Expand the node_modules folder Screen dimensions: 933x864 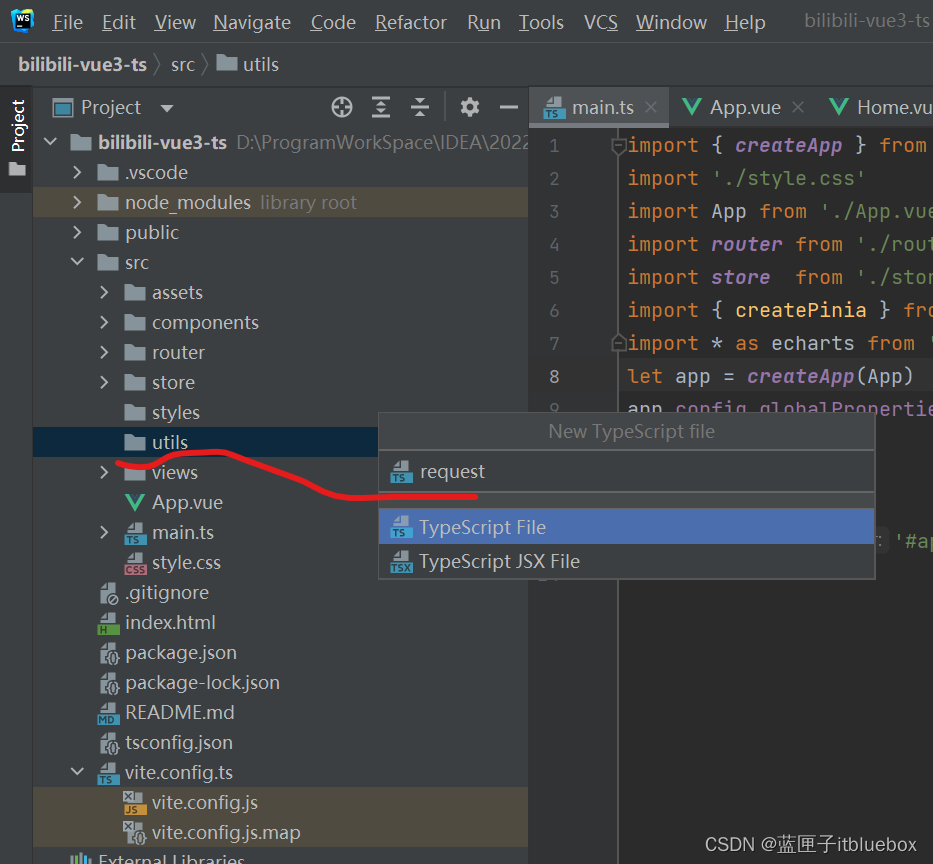tap(78, 203)
